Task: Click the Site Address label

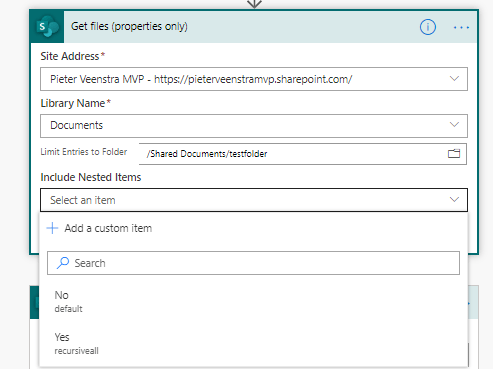Action: [70, 56]
